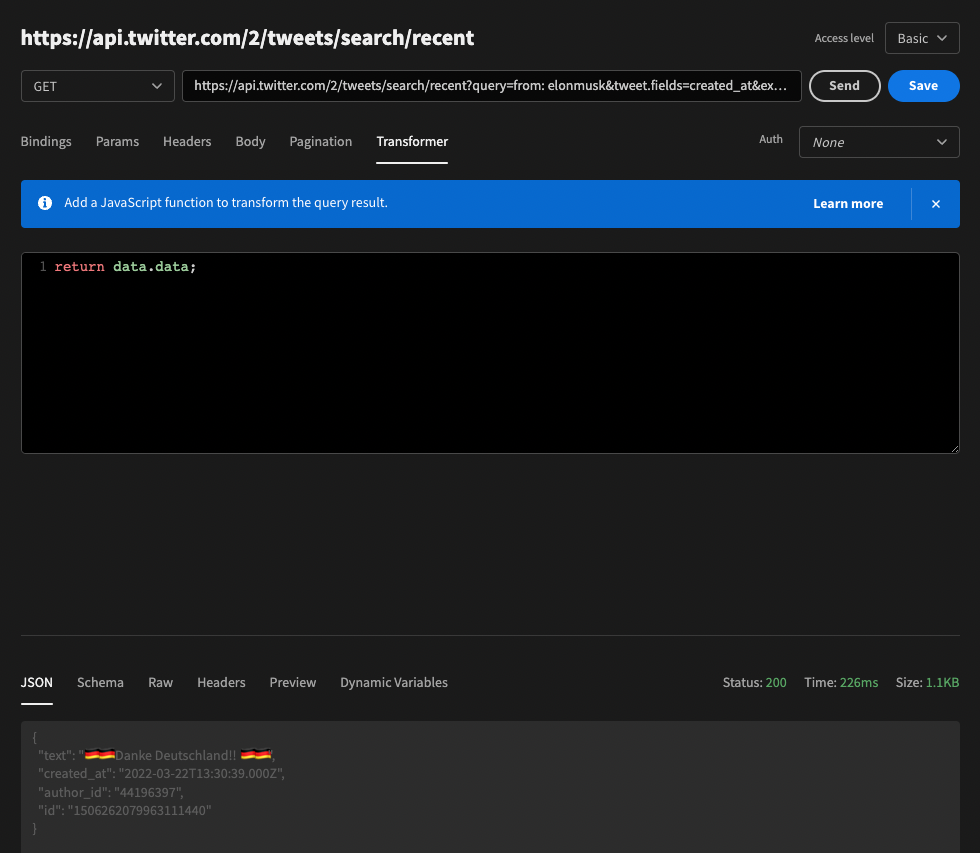Viewport: 980px width, 853px height.
Task: Click the info icon in the blue banner
Action: [44, 203]
